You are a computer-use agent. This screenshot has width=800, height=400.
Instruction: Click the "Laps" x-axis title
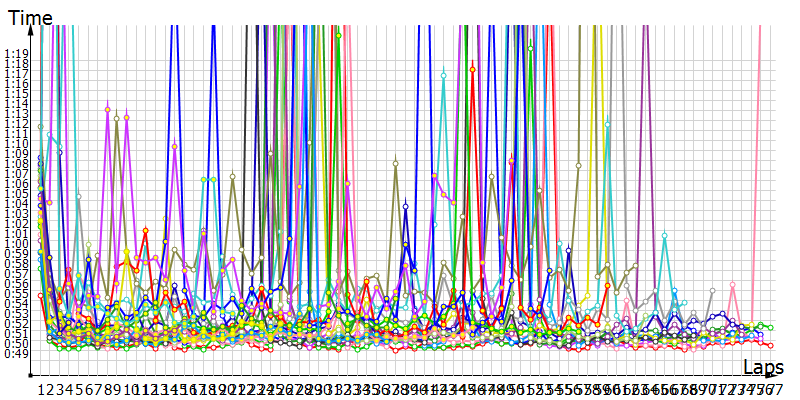coord(764,370)
